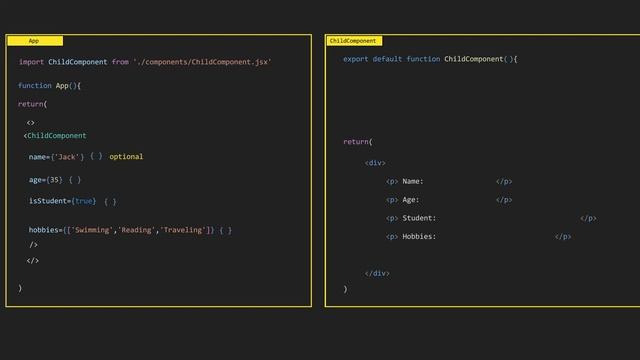The width and height of the screenshot is (640, 360).
Task: Click the yellow ChildComponent label tab
Action: (x=354, y=41)
